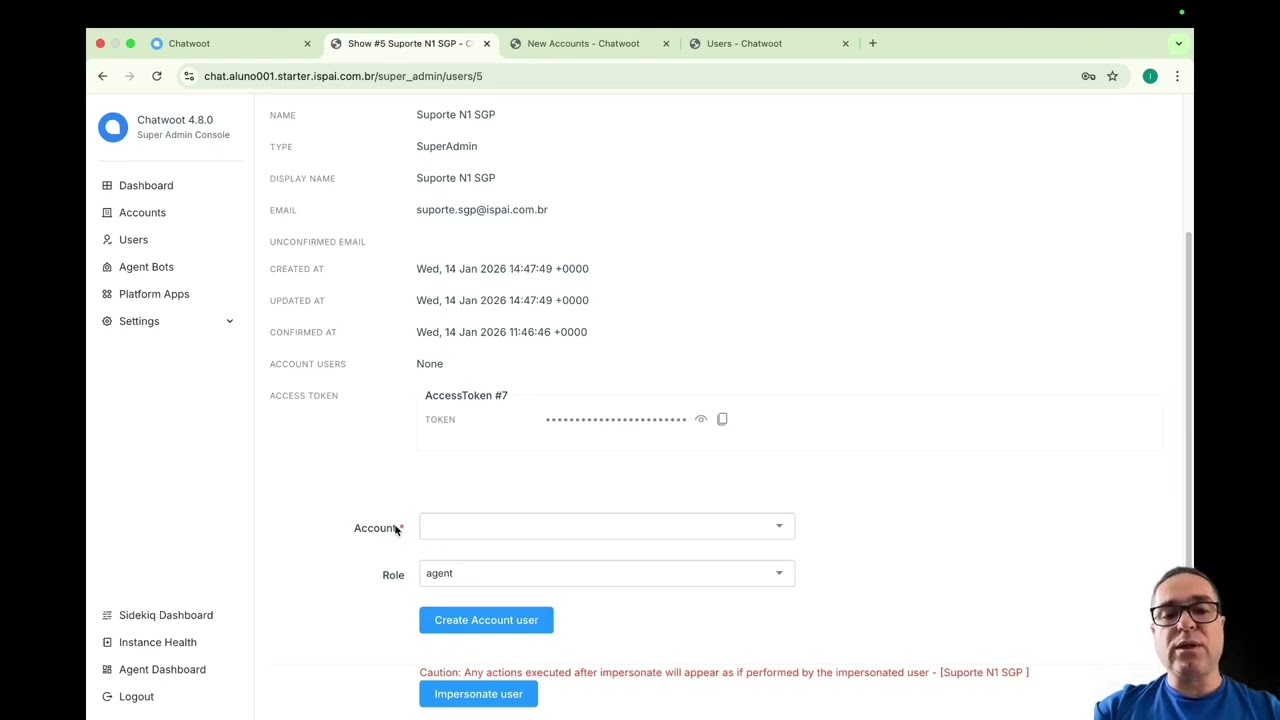Click the AccessToken #7 label

pyautogui.click(x=466, y=395)
